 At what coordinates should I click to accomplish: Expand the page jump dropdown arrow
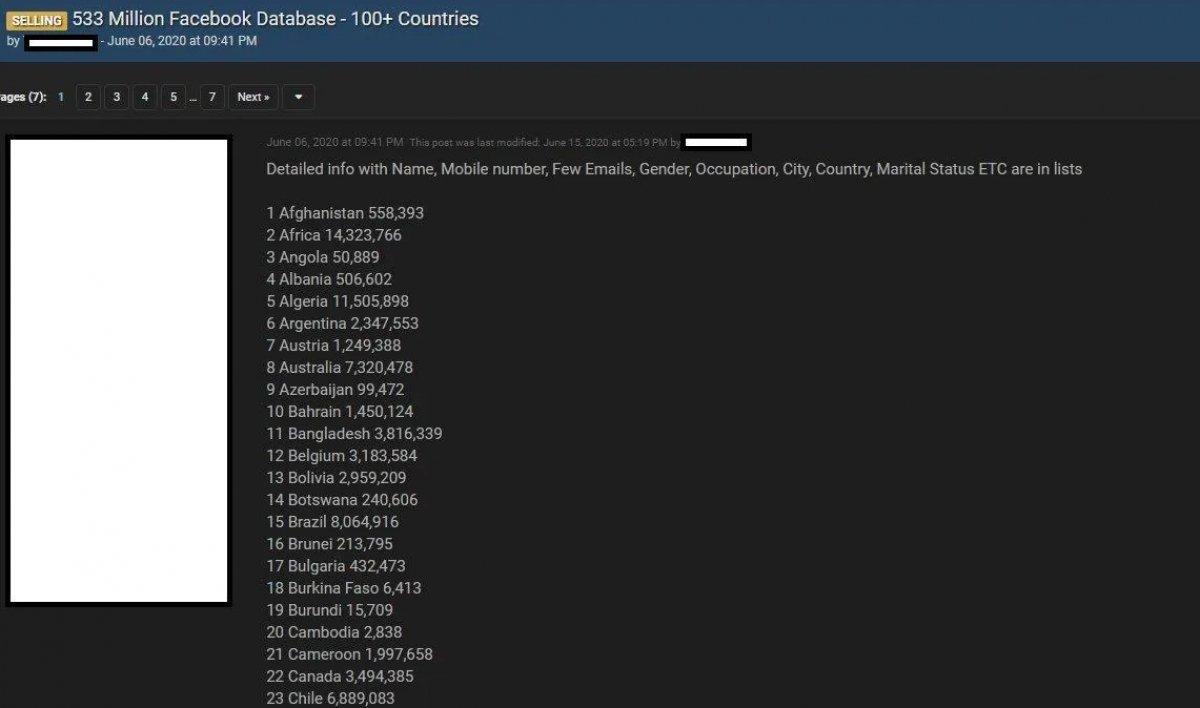299,97
